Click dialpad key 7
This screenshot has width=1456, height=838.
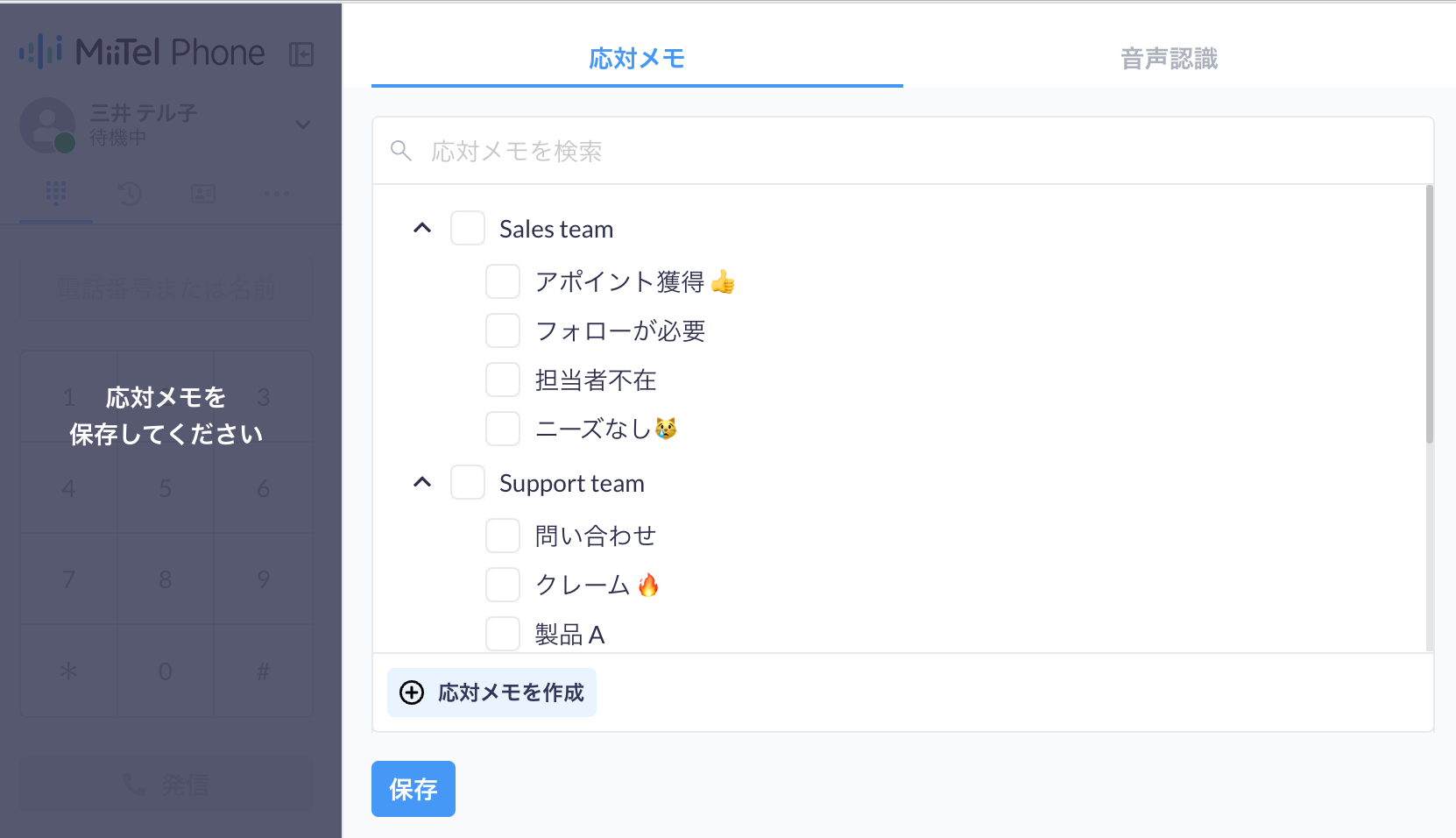[x=68, y=579]
